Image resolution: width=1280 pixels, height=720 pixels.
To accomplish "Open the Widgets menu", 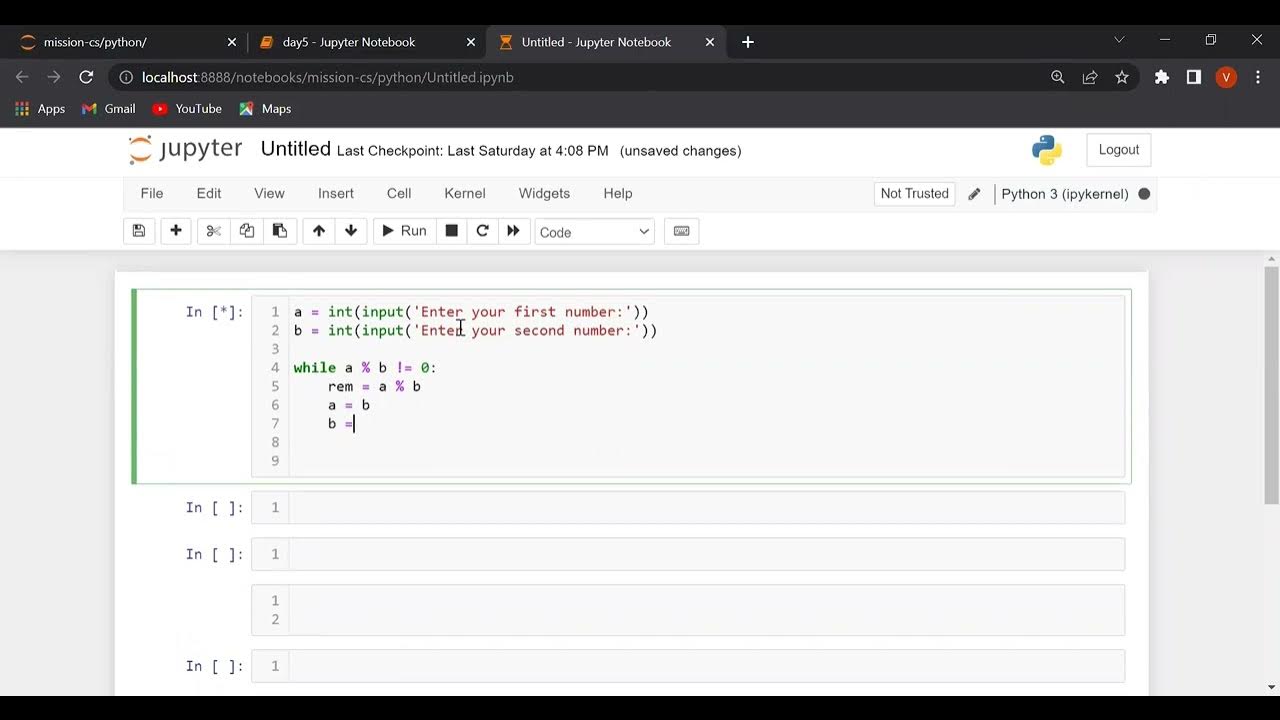I will pos(544,193).
